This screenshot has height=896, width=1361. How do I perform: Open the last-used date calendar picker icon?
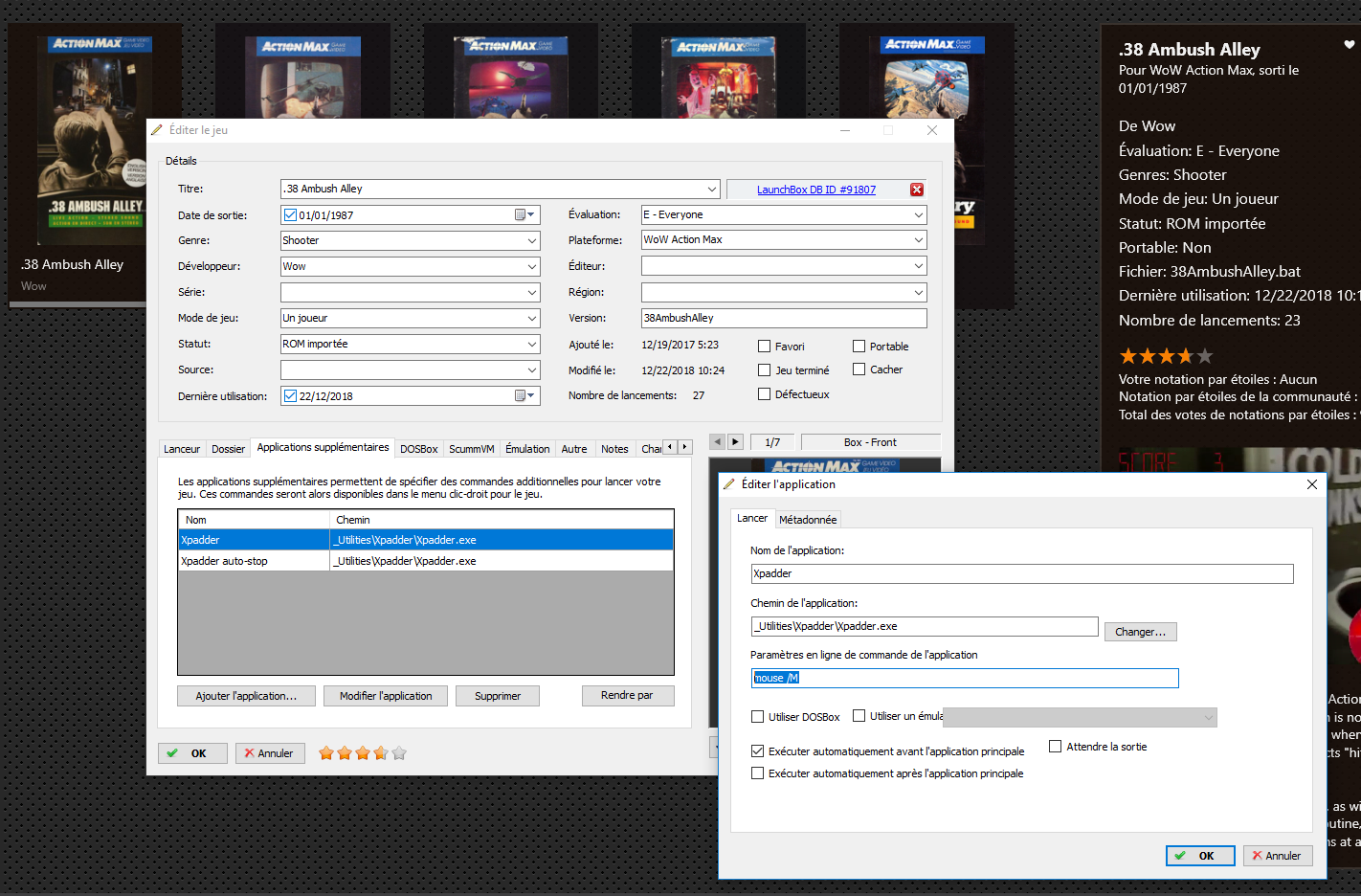(x=525, y=395)
